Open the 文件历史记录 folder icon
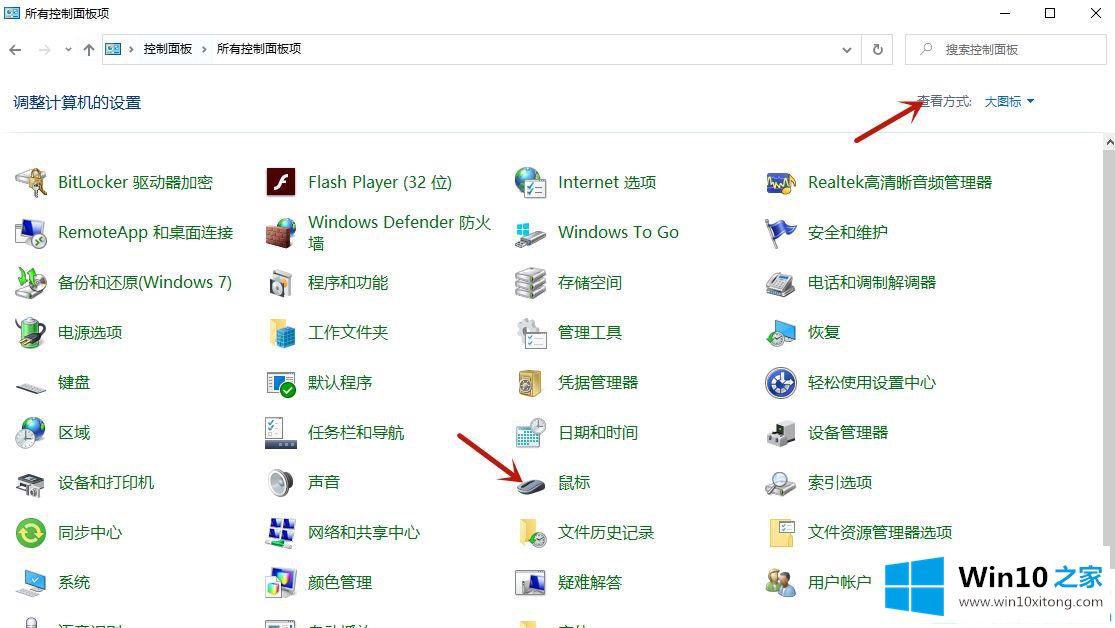This screenshot has width=1115, height=628. click(x=532, y=533)
